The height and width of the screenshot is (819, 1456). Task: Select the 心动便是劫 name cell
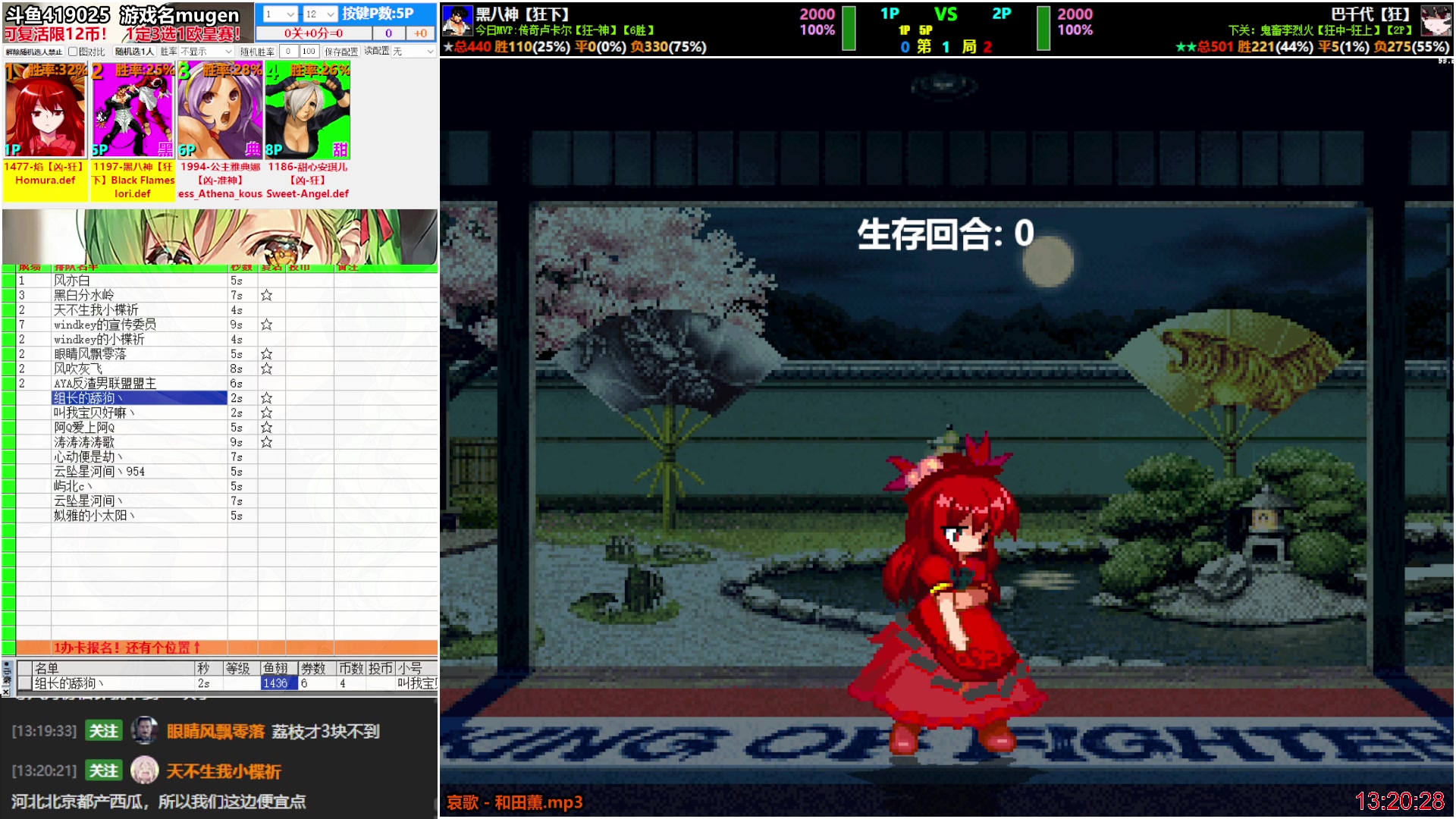[x=140, y=457]
